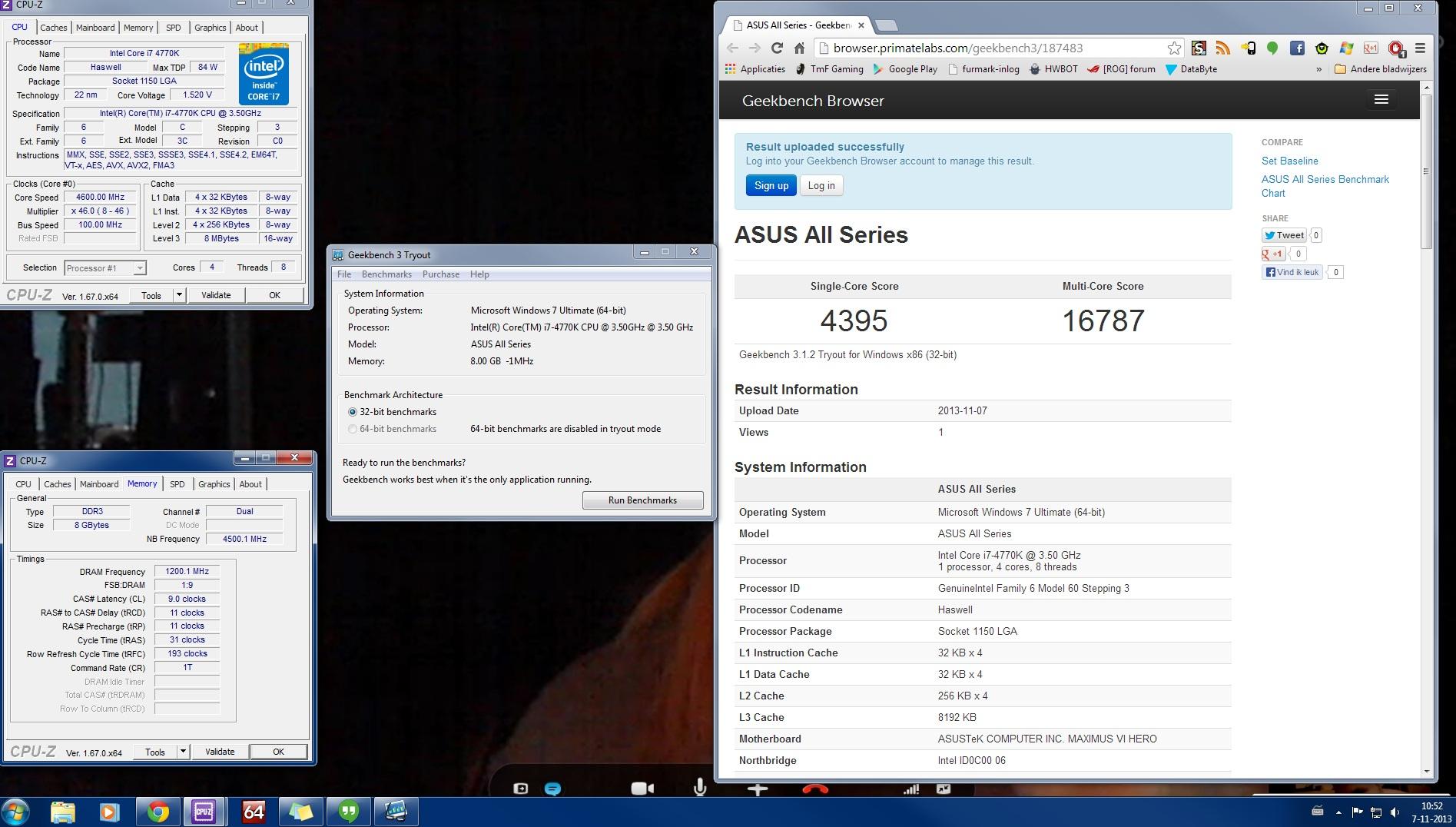Click the green Hangouts extension icon

(x=1272, y=48)
